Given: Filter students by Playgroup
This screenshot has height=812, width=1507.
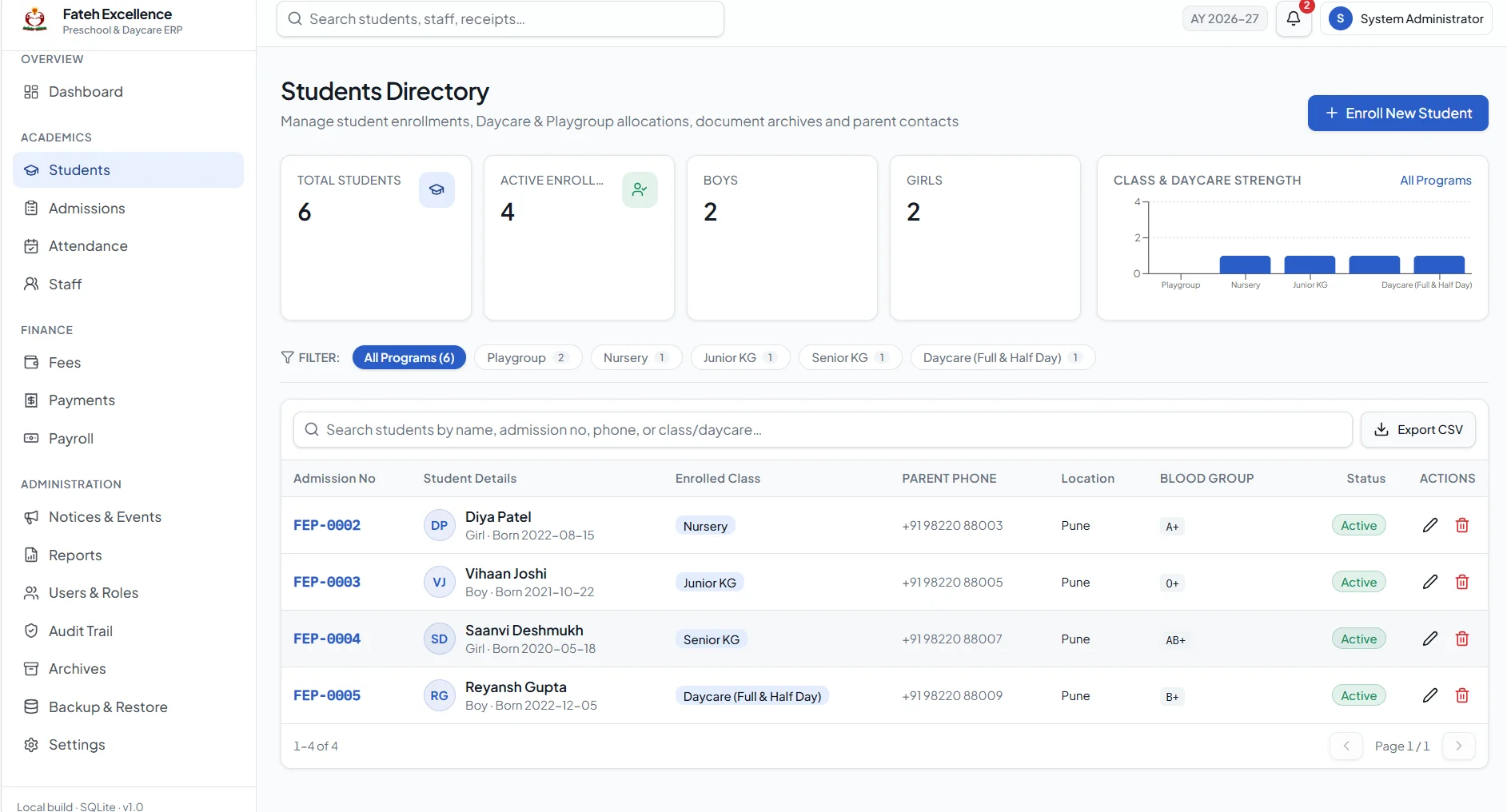Looking at the screenshot, I should (x=528, y=357).
